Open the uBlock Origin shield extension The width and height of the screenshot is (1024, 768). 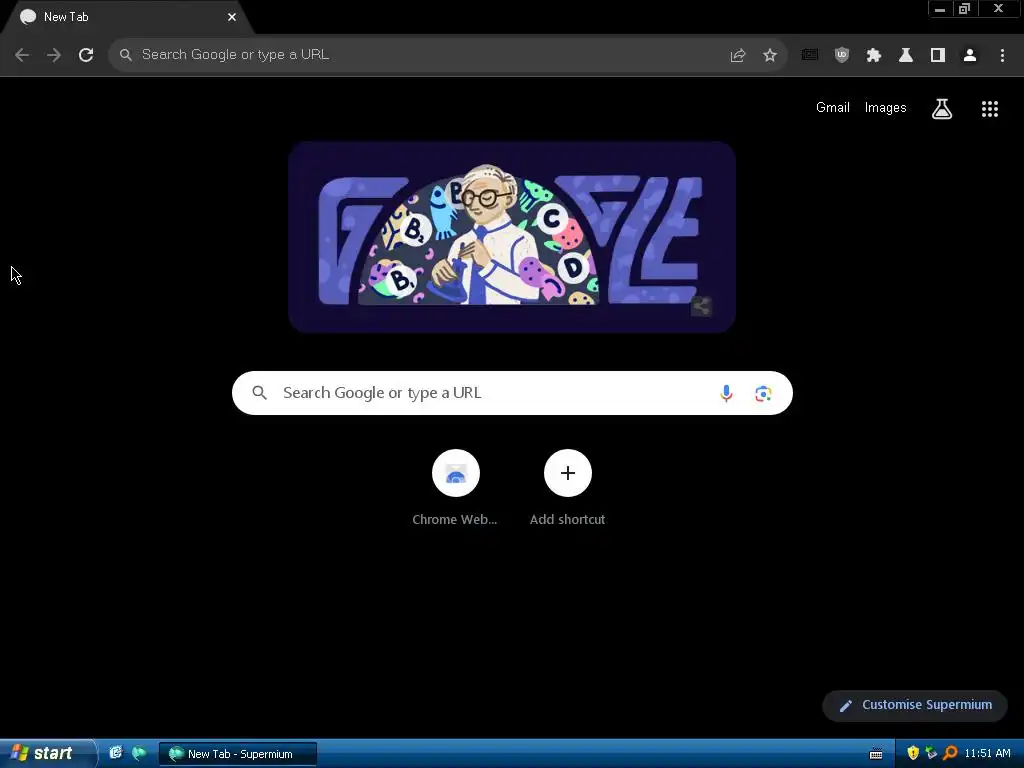[842, 55]
